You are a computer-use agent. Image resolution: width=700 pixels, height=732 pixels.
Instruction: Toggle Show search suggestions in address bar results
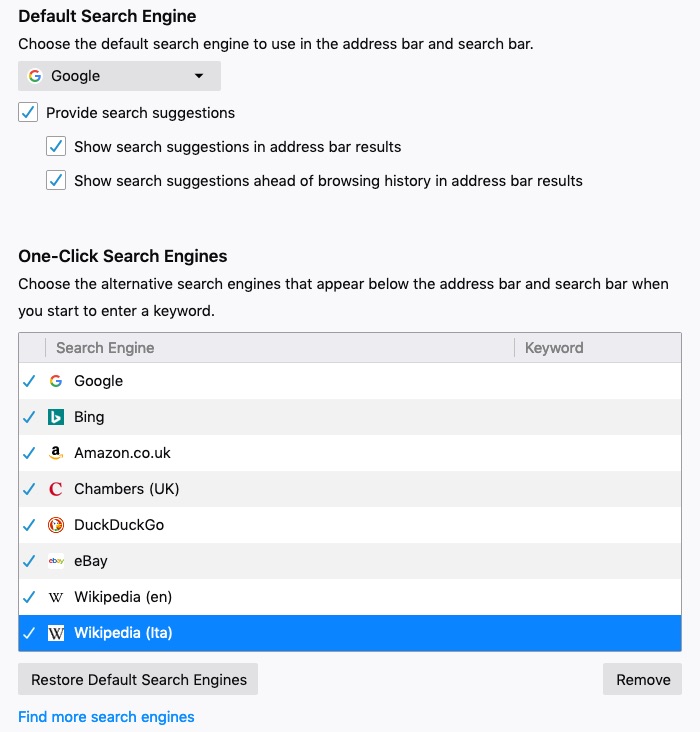pos(56,146)
